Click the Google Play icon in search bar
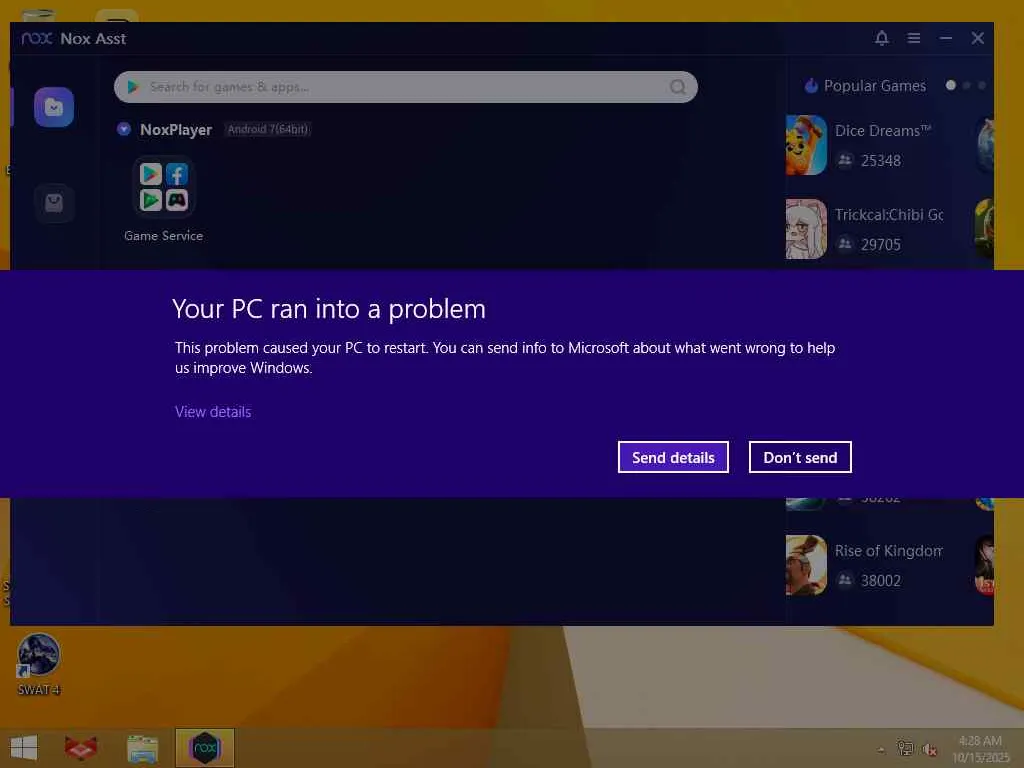Viewport: 1024px width, 768px height. pyautogui.click(x=133, y=87)
